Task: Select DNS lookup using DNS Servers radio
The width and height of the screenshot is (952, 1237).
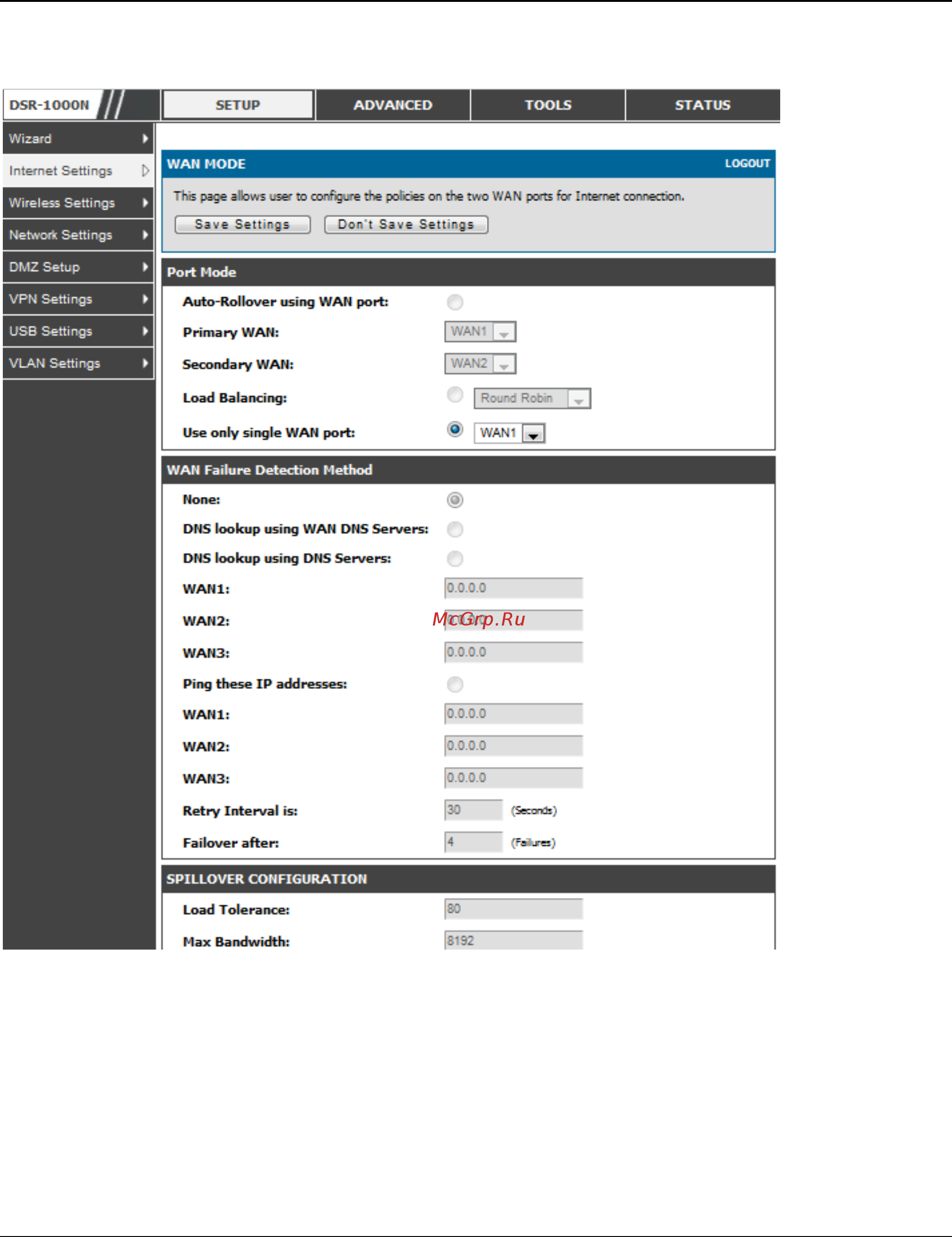Action: 455,559
